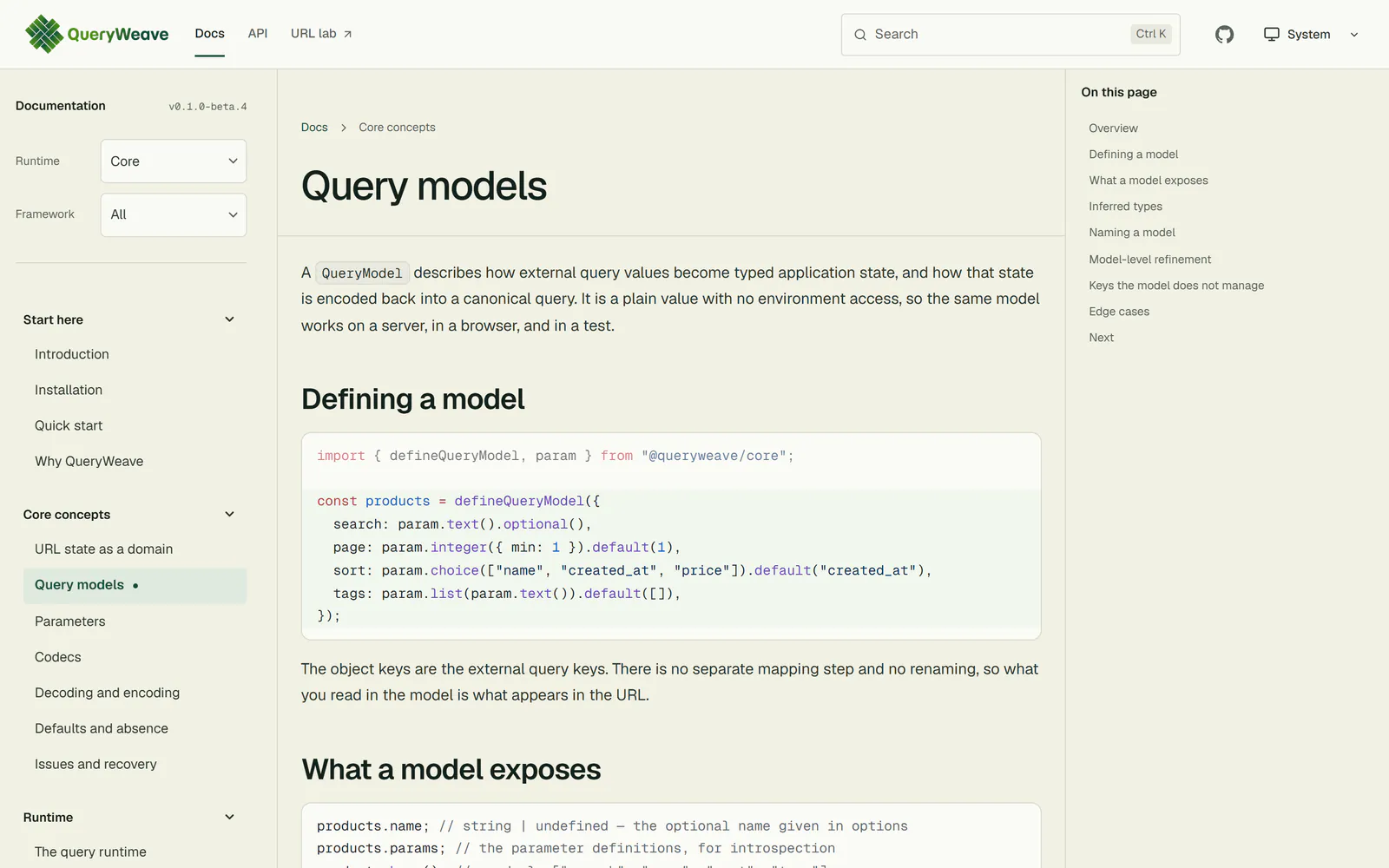Viewport: 1389px width, 868px height.
Task: Open the GitHub repository icon
Action: [x=1224, y=34]
